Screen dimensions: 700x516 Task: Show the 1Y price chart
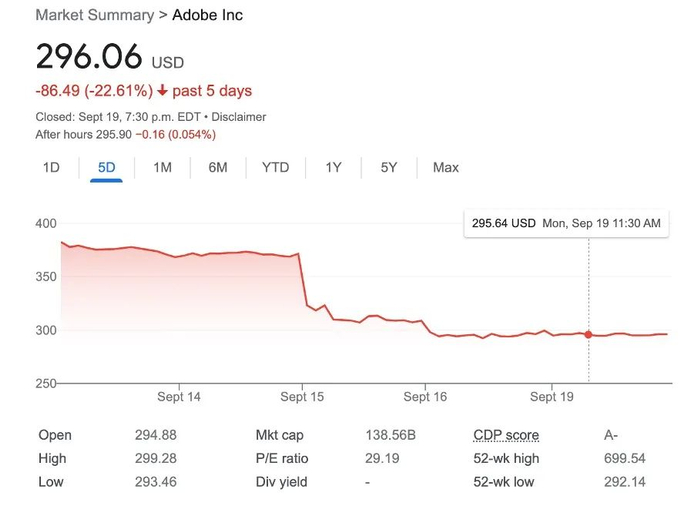click(x=334, y=167)
